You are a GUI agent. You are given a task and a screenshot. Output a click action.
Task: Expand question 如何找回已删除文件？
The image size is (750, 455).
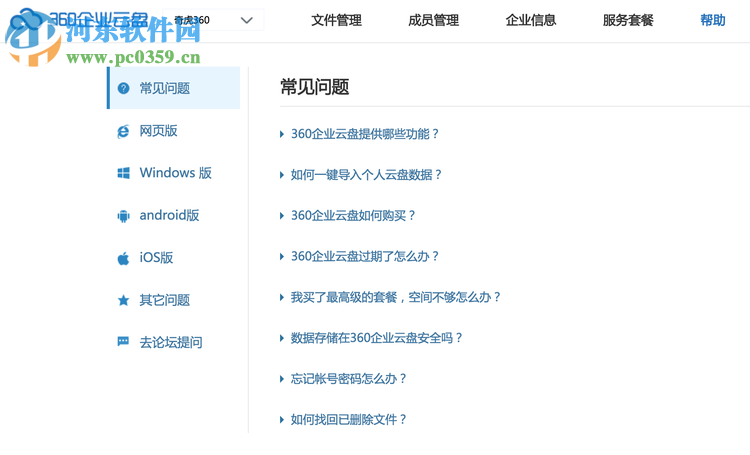point(349,420)
